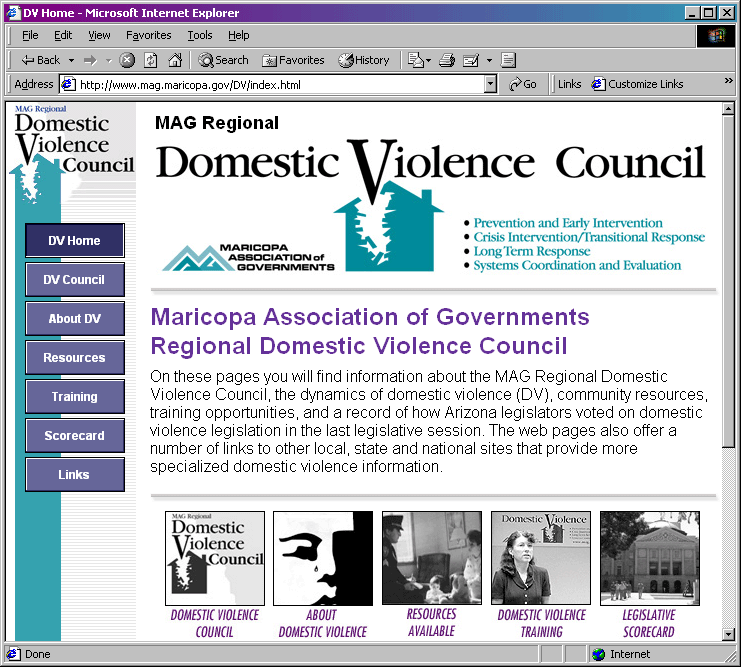
Task: Open the Legislative Scorecard link
Action: (x=648, y=623)
